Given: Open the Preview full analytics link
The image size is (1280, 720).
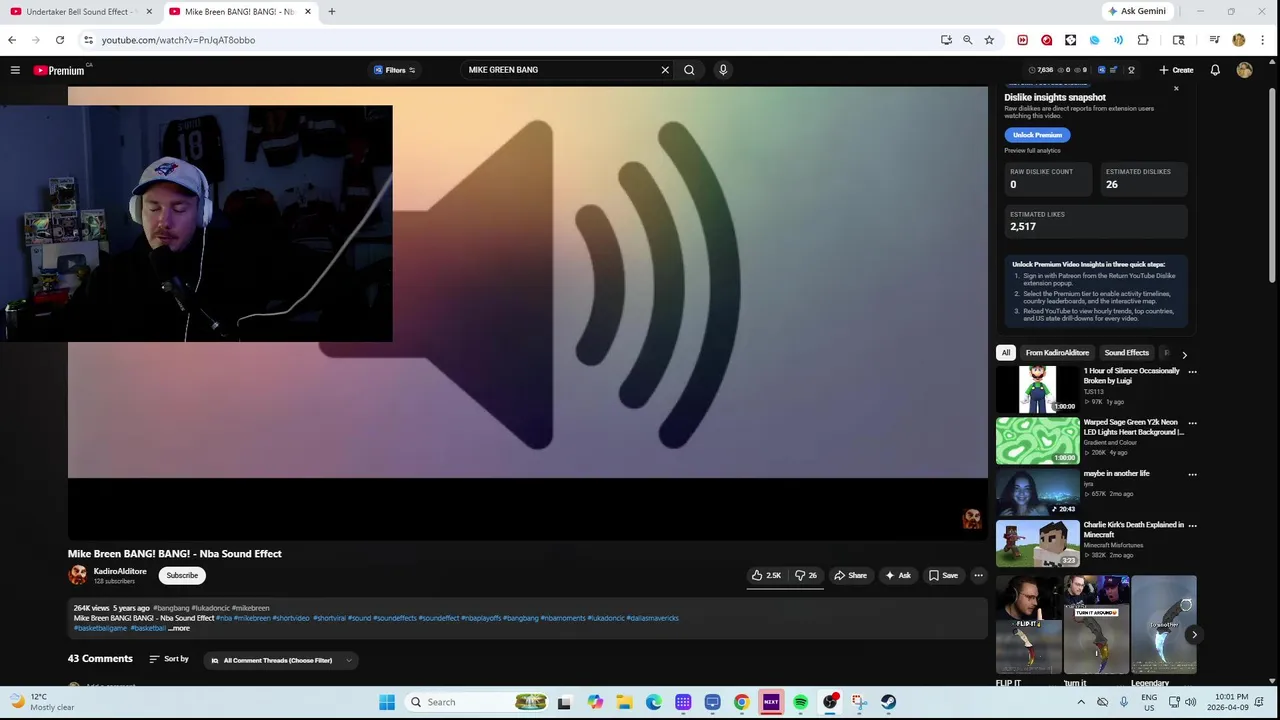Looking at the screenshot, I should pyautogui.click(x=1032, y=151).
